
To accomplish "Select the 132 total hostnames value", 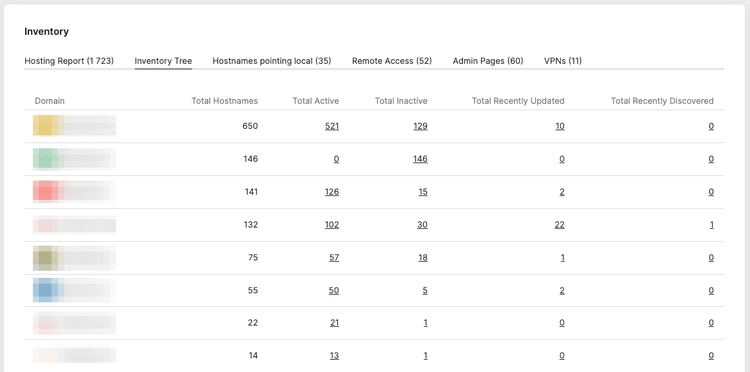I will pos(251,225).
